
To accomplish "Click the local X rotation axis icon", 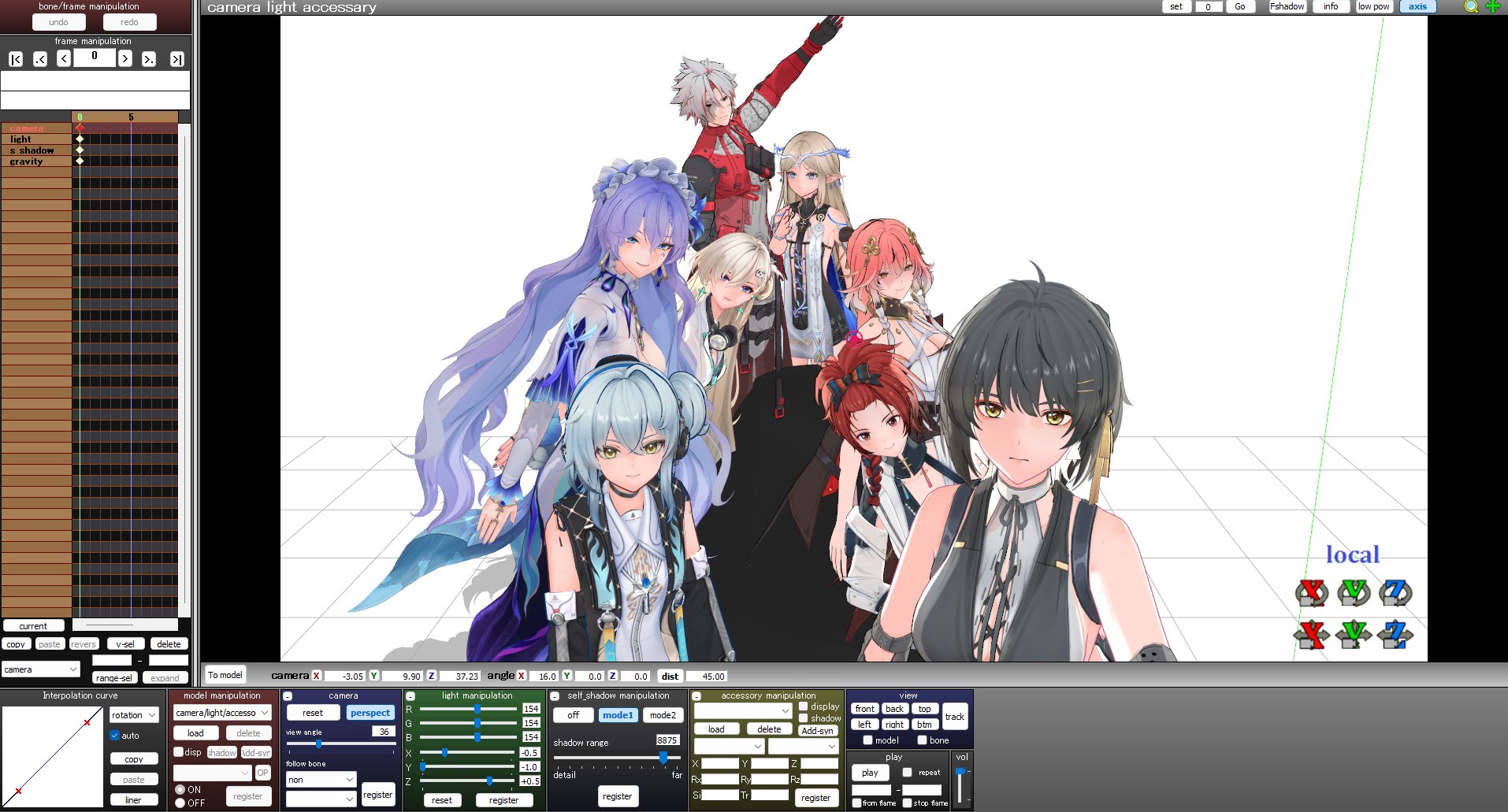I will 1312,592.
